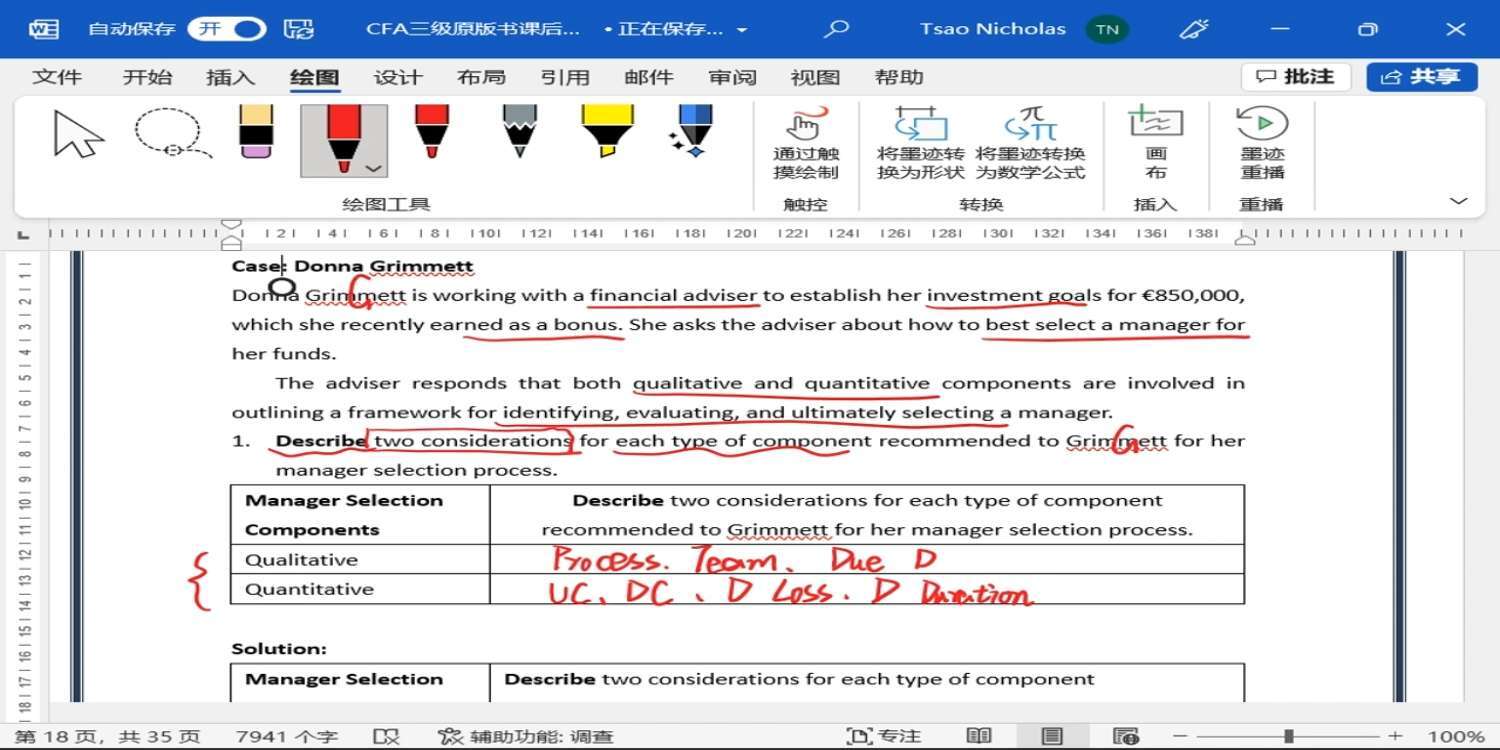Open the proofing check icon in status bar
Viewport: 1500px width, 750px height.
386,737
